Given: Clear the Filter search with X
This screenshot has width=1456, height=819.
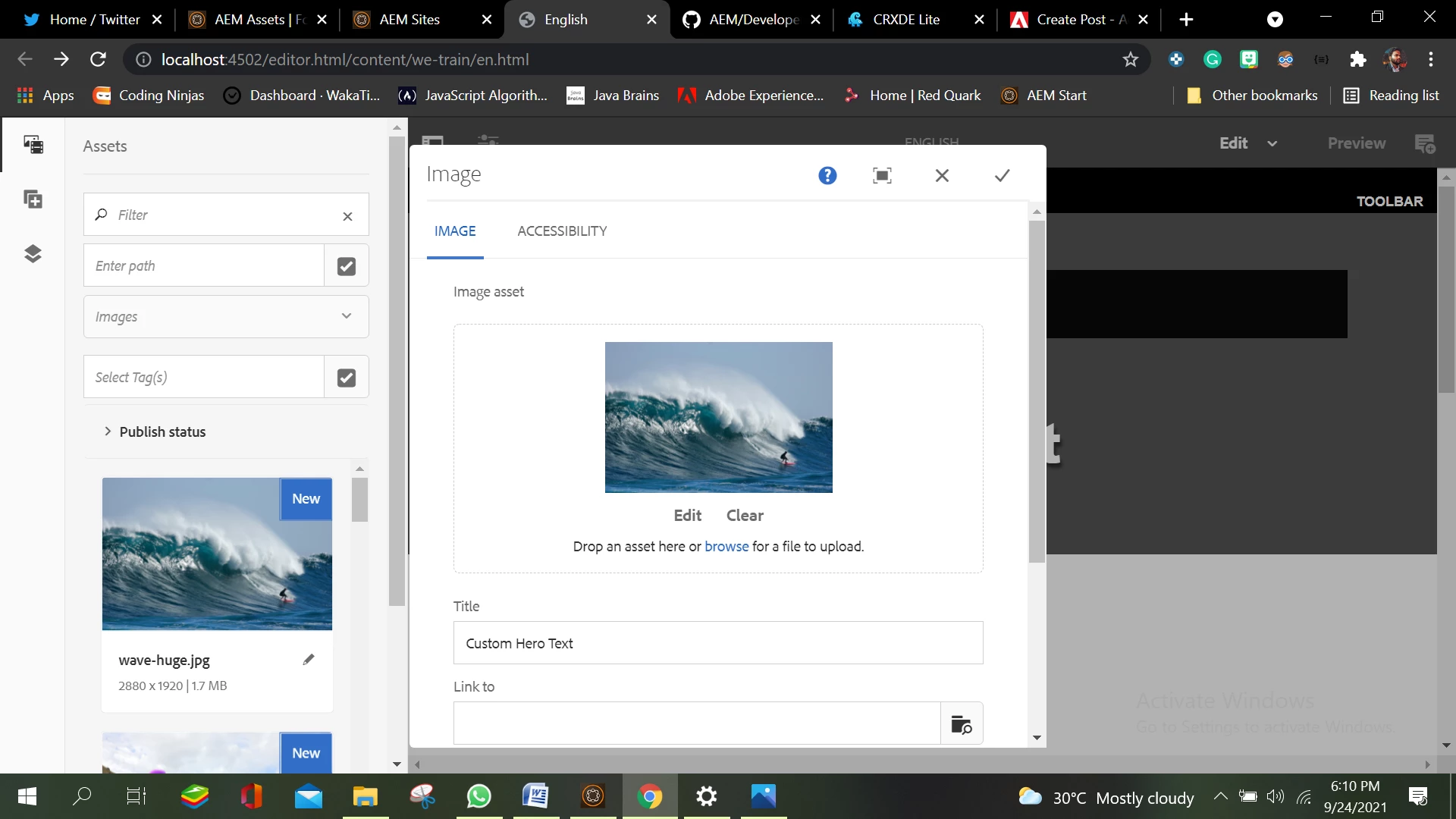Looking at the screenshot, I should tap(347, 216).
